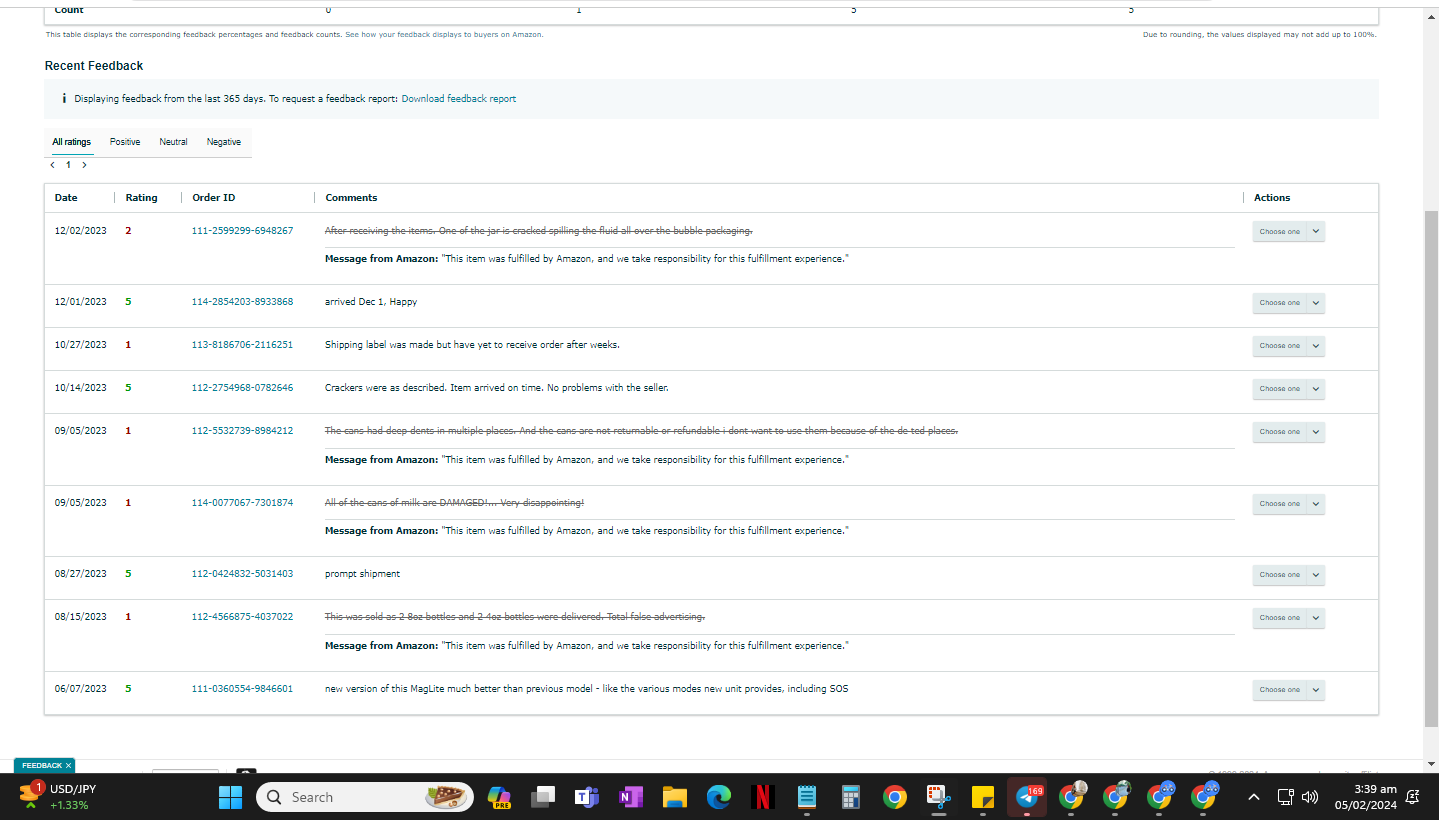Viewport: 1439px width, 820px height.
Task: Open order 111-0360554-9846601 link
Action: coord(242,688)
